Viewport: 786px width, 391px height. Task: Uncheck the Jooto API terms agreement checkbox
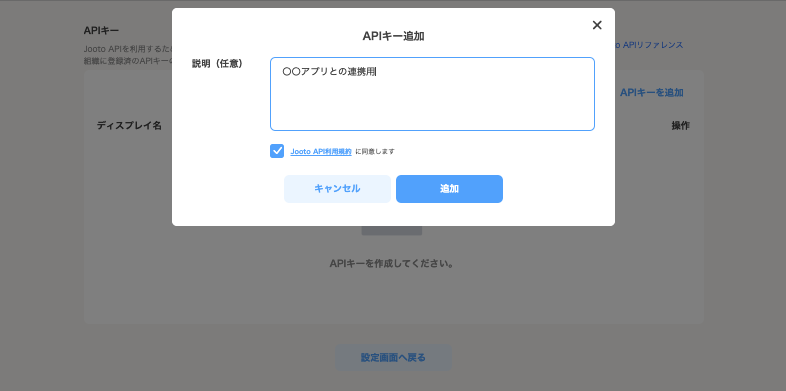tap(277, 151)
